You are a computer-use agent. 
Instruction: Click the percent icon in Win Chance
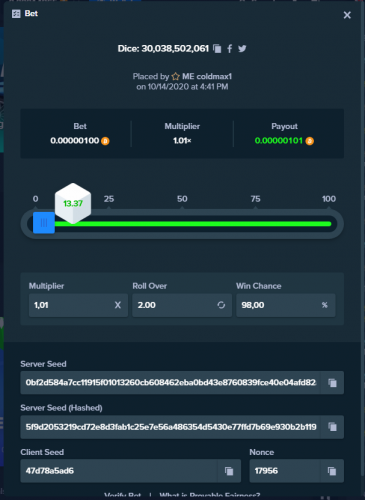[x=324, y=305]
